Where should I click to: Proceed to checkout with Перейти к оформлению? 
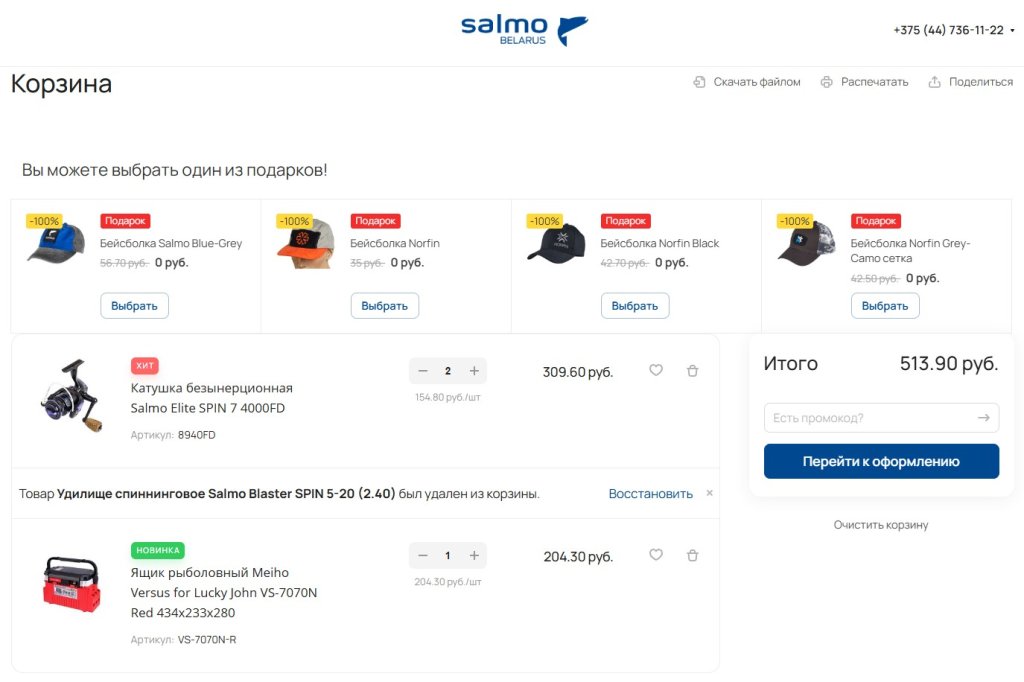click(x=881, y=461)
